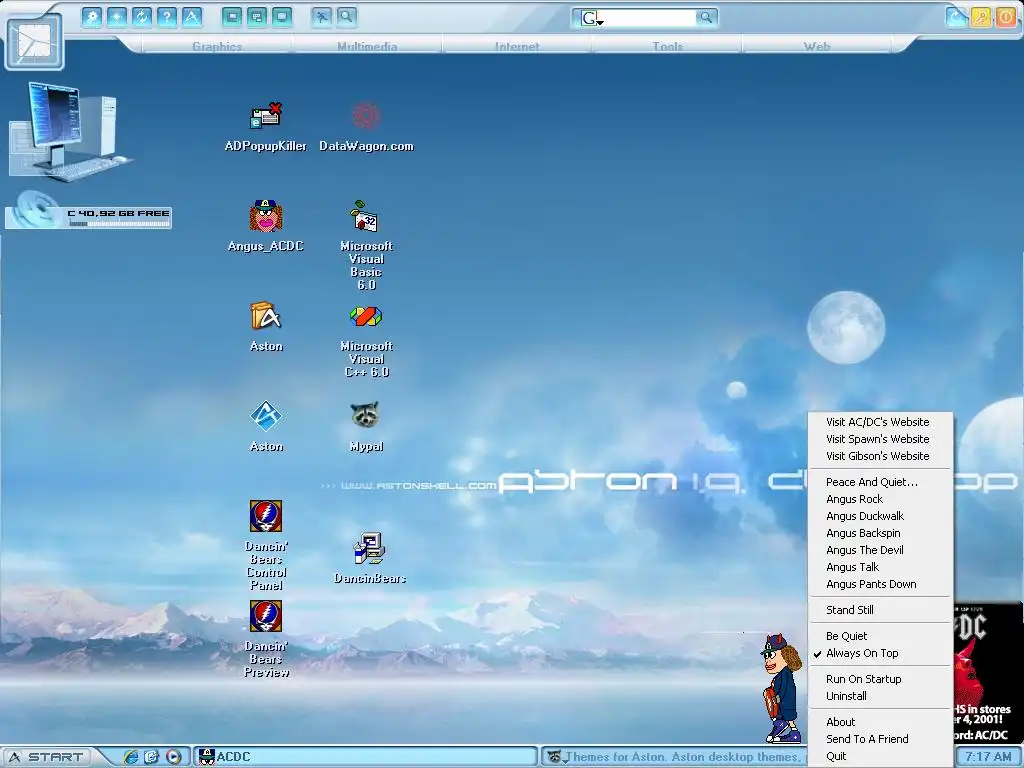Choose Send To A Friend
Image resolution: width=1024 pixels, height=768 pixels.
pyautogui.click(x=880, y=739)
